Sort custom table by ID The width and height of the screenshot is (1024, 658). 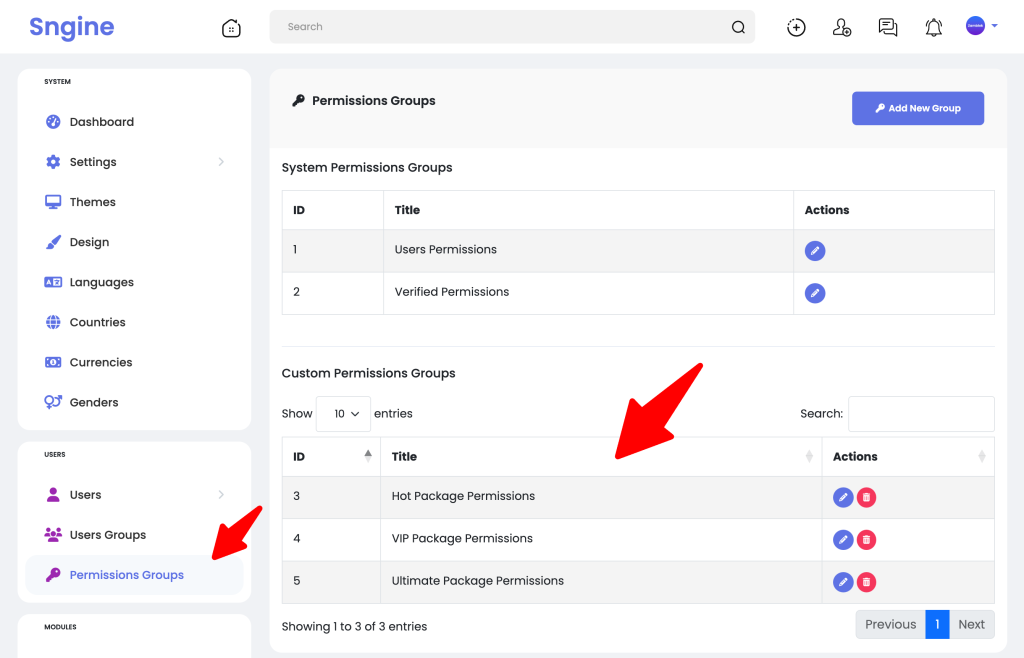(331, 457)
